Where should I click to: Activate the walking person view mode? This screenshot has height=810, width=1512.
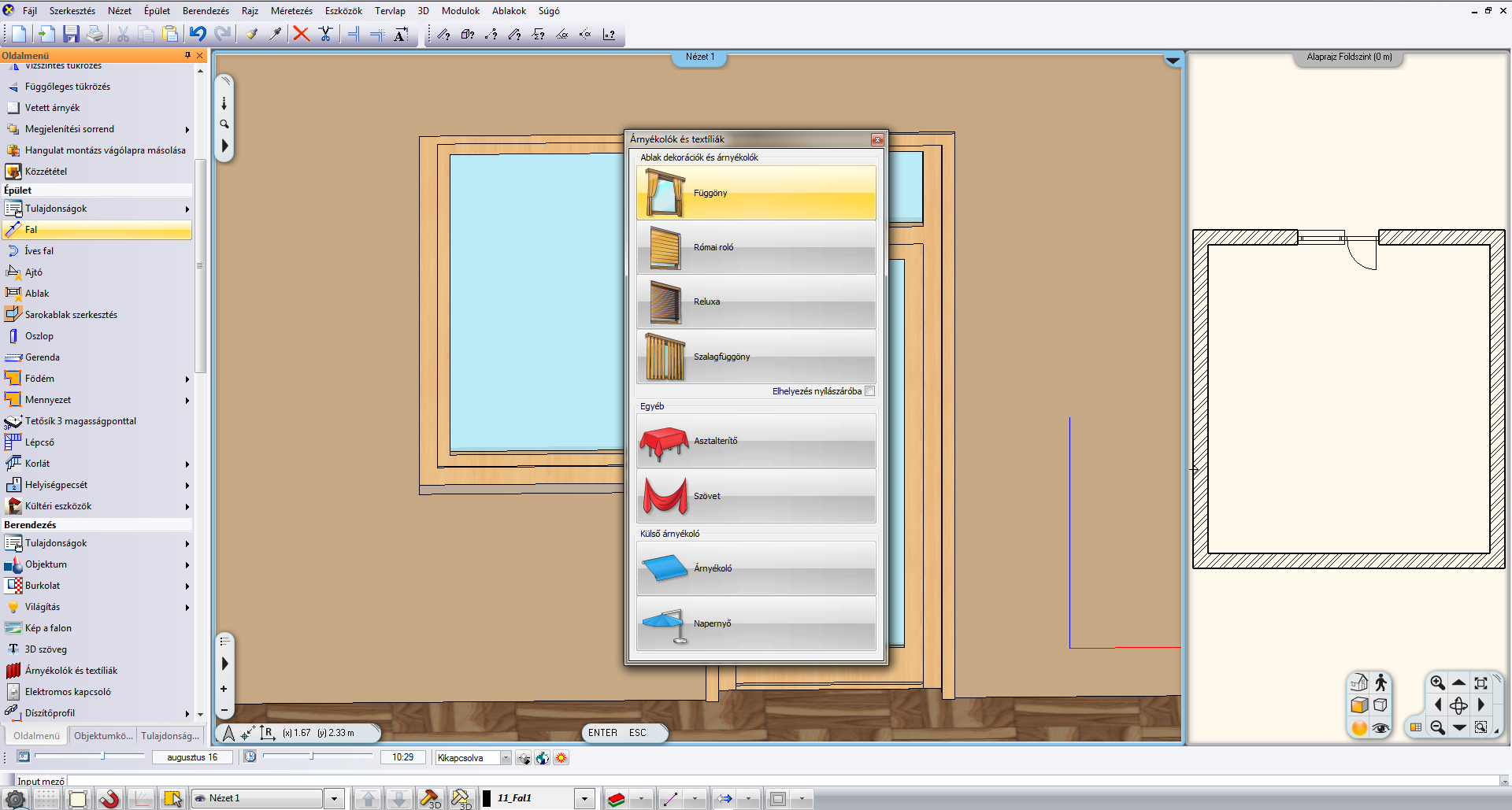click(1380, 683)
